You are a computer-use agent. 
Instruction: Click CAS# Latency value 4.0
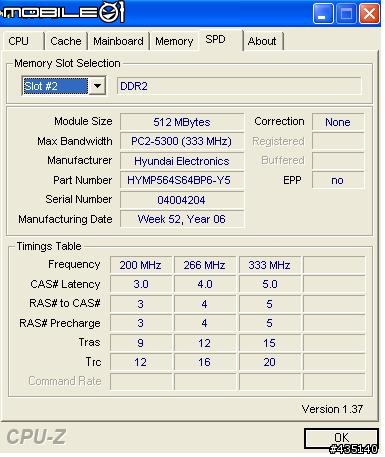205,284
